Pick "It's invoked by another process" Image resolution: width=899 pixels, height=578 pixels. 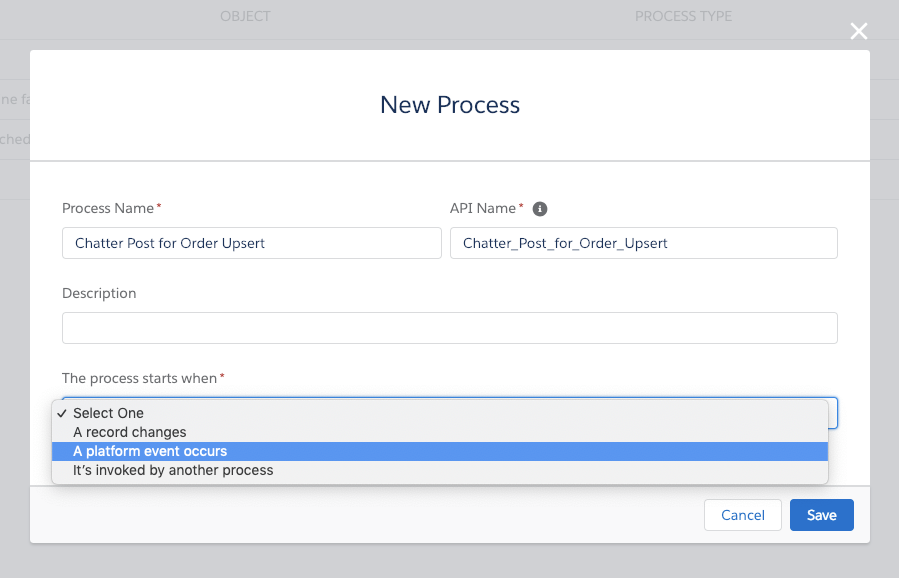(x=173, y=470)
